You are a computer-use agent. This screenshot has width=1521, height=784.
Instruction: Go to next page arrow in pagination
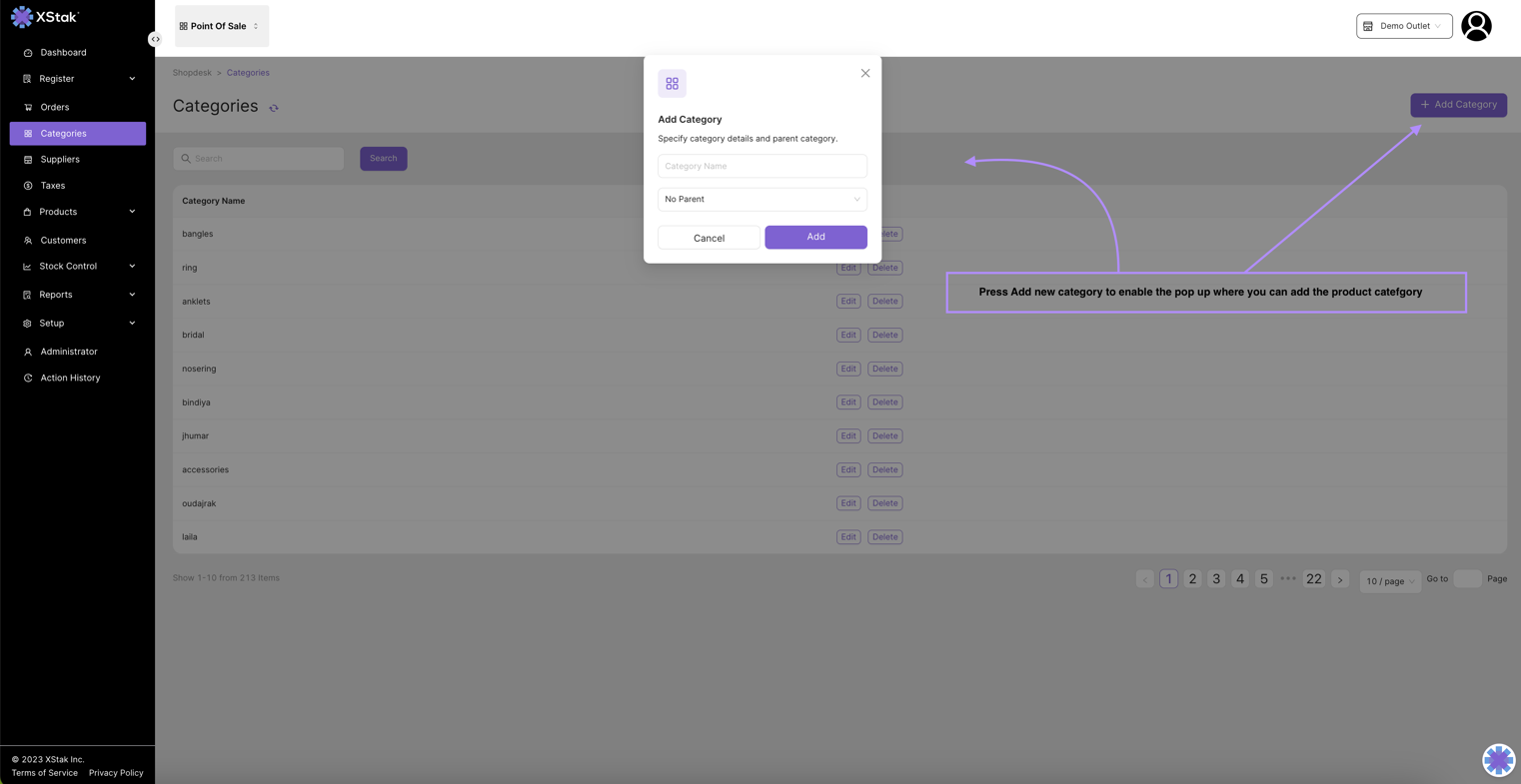point(1340,579)
